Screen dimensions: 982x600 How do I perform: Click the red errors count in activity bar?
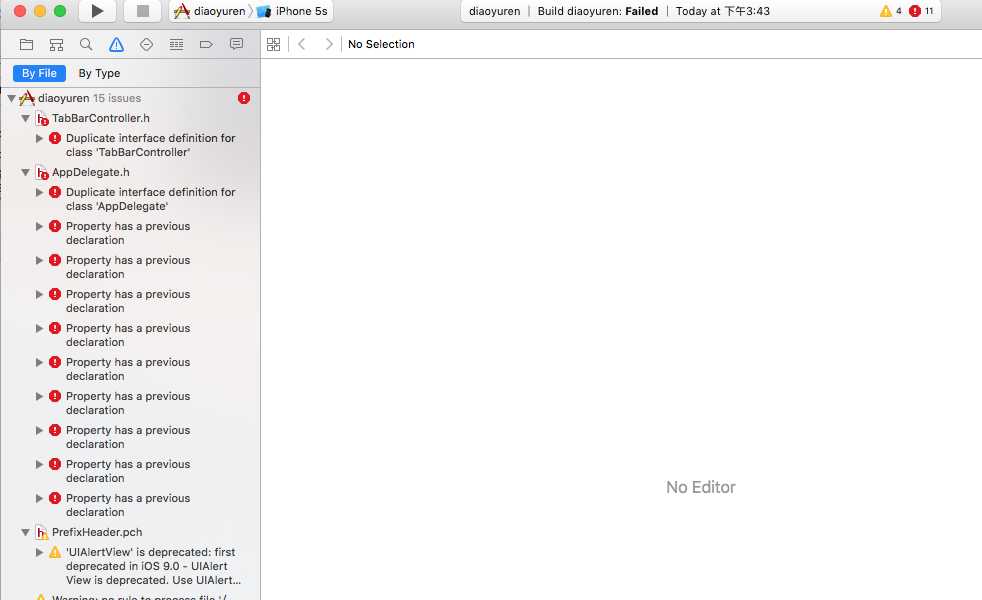click(921, 11)
